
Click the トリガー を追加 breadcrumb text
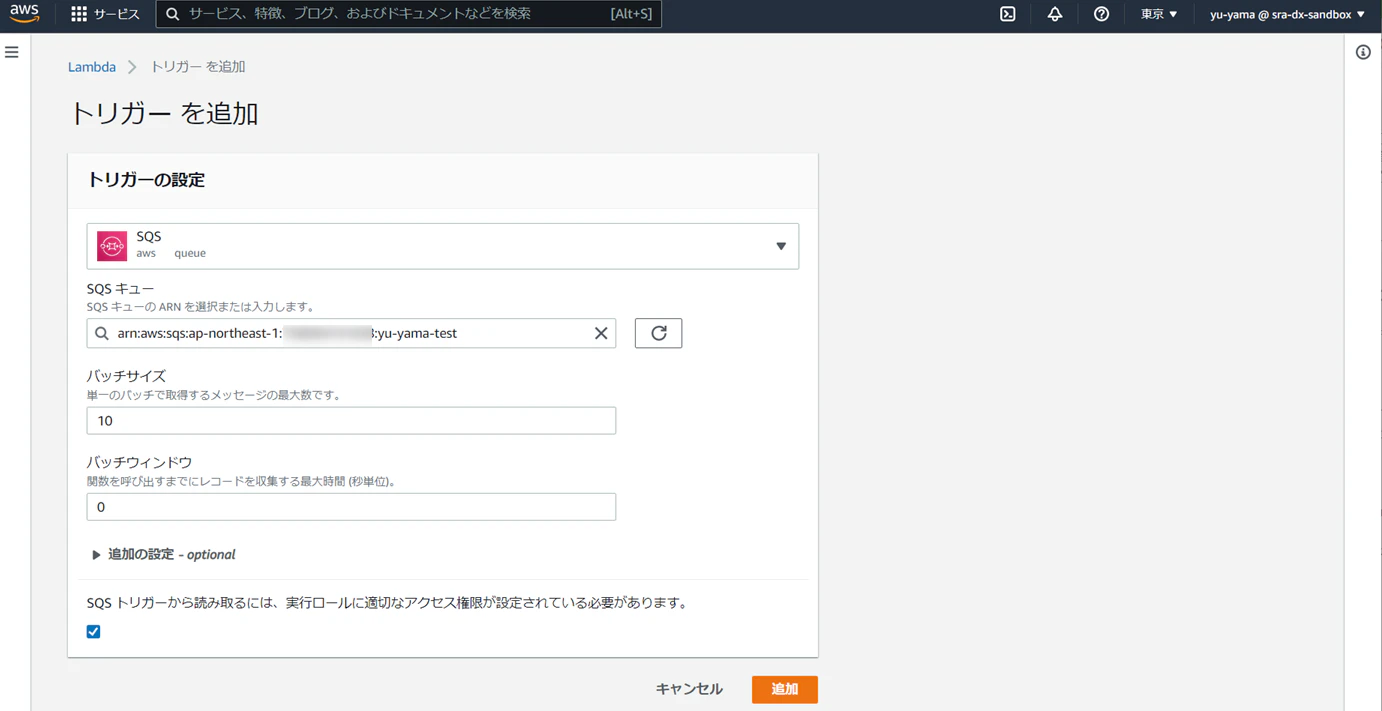point(198,67)
